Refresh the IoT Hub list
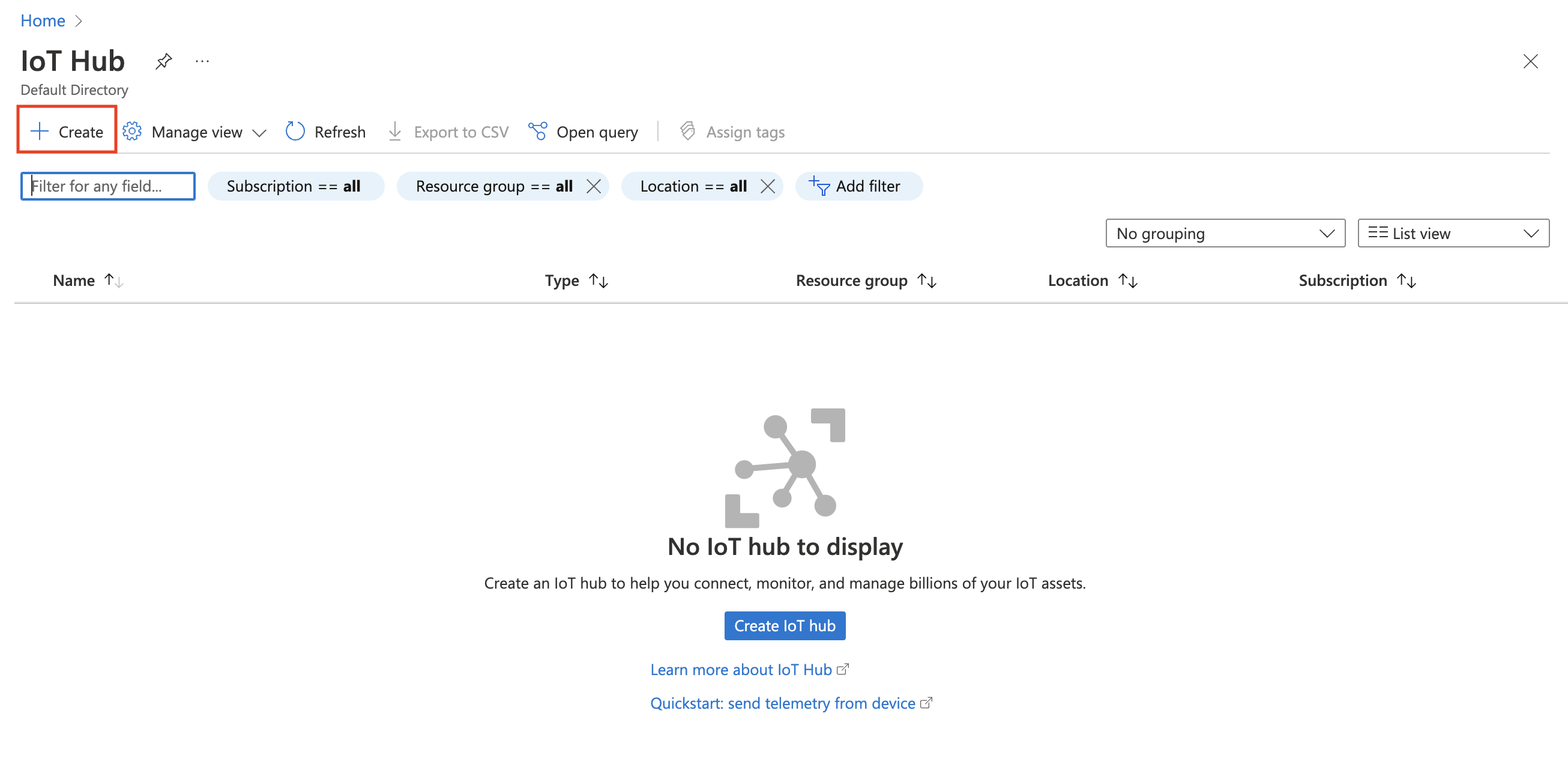Screen dimensions: 1568x782 (x=295, y=131)
